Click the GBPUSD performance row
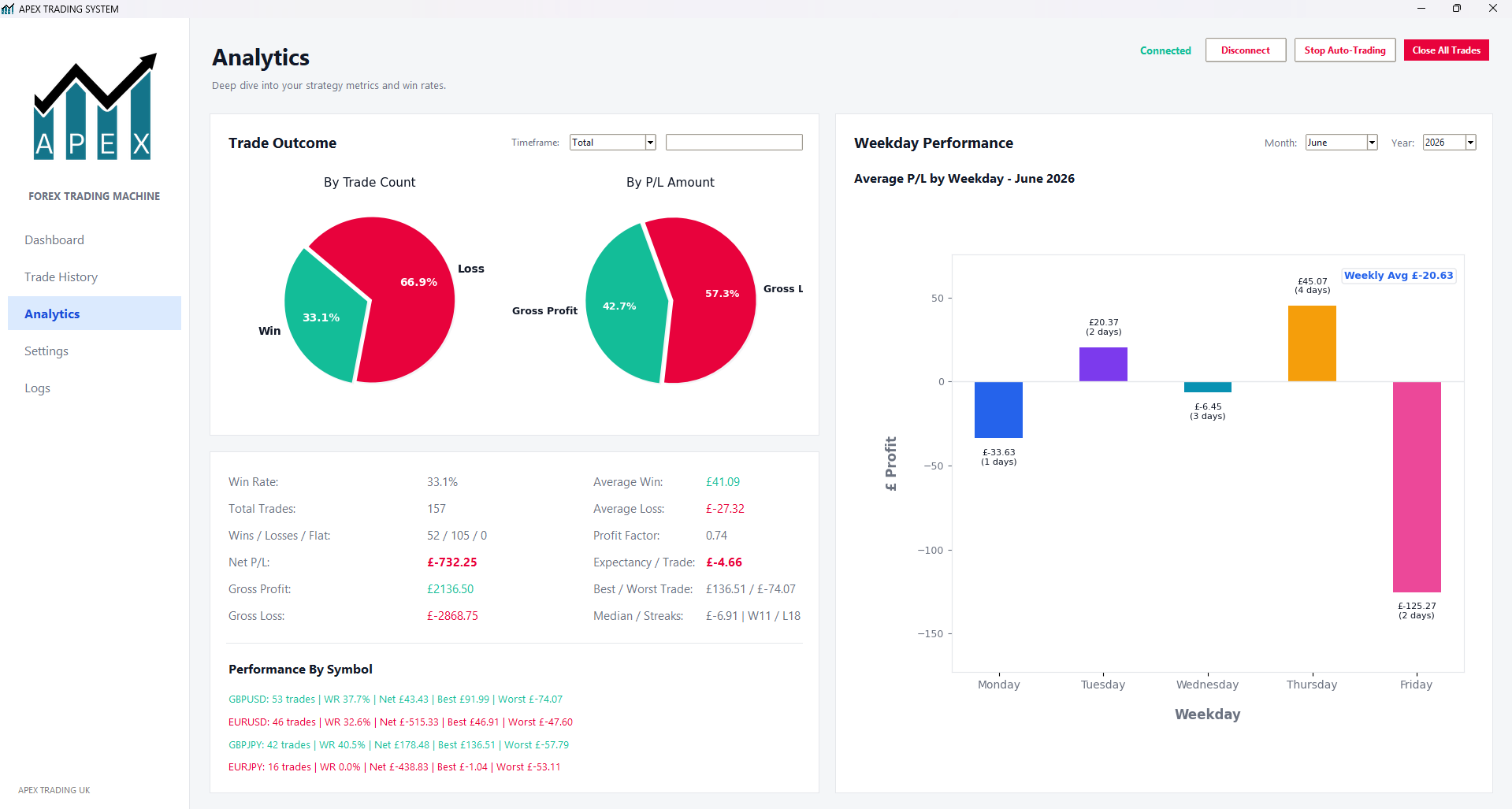 pos(396,699)
